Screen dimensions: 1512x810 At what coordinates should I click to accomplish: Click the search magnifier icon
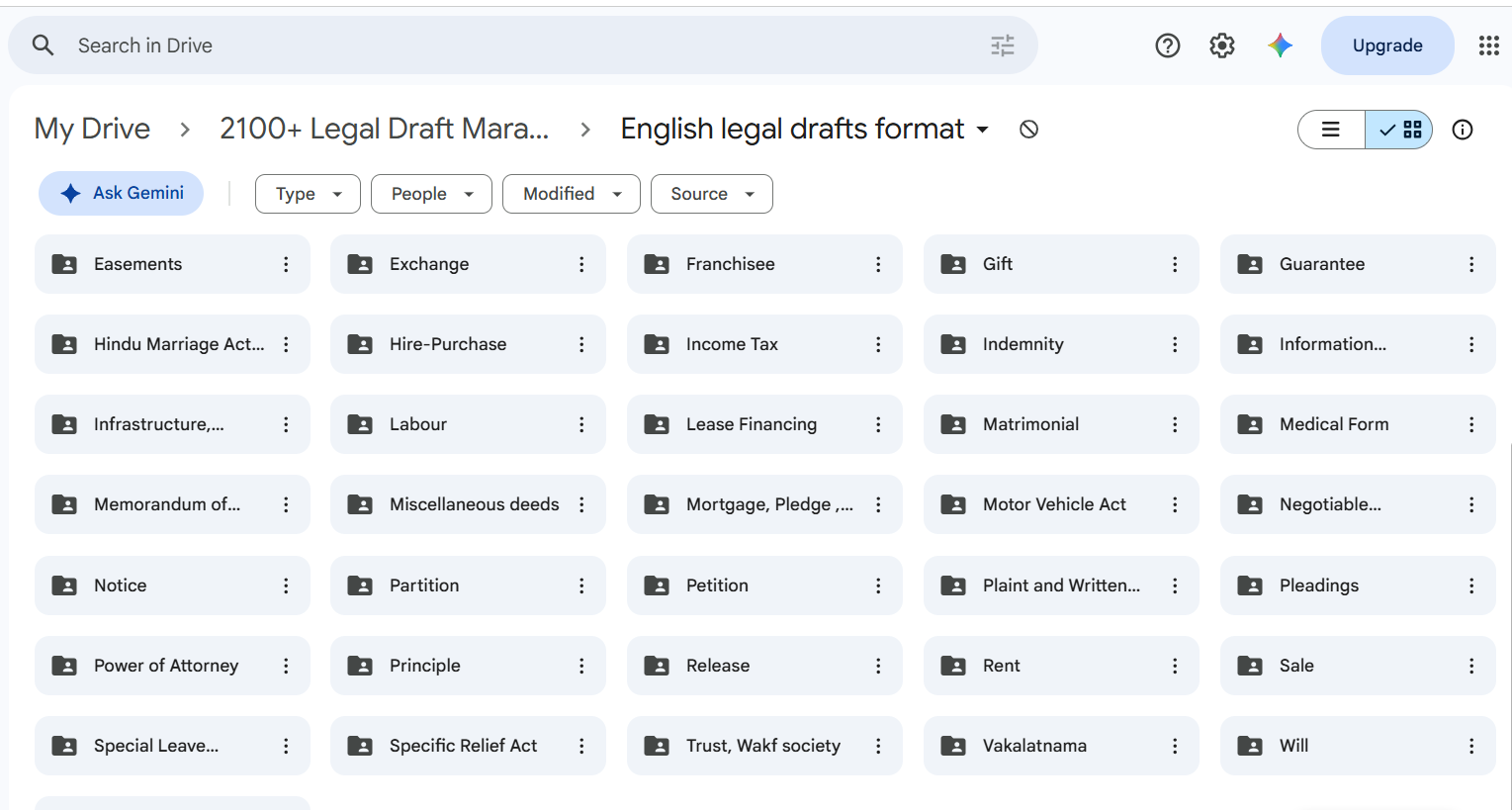point(43,45)
